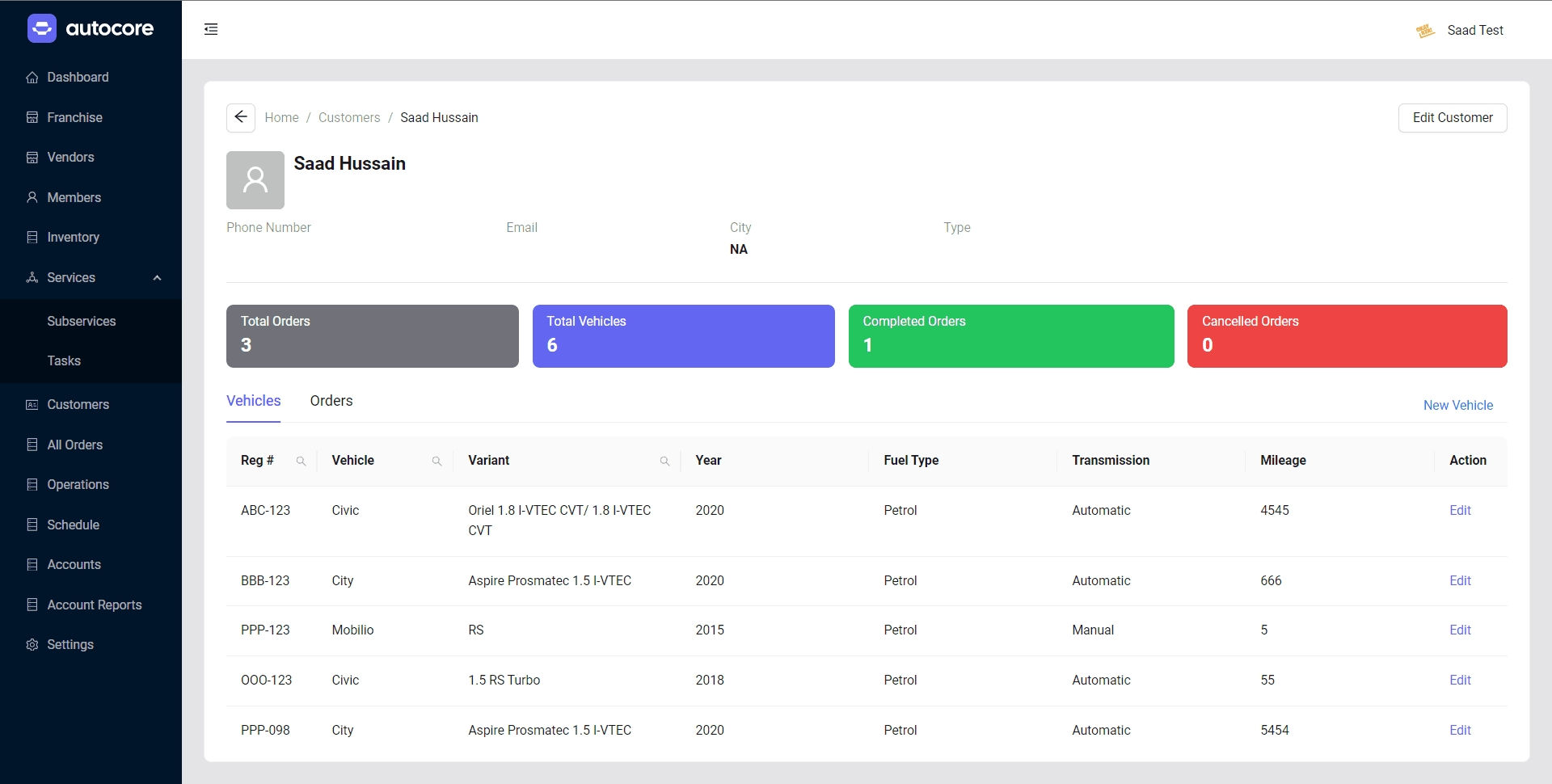Click the Members person icon
Viewport: 1552px width, 784px height.
click(x=32, y=197)
